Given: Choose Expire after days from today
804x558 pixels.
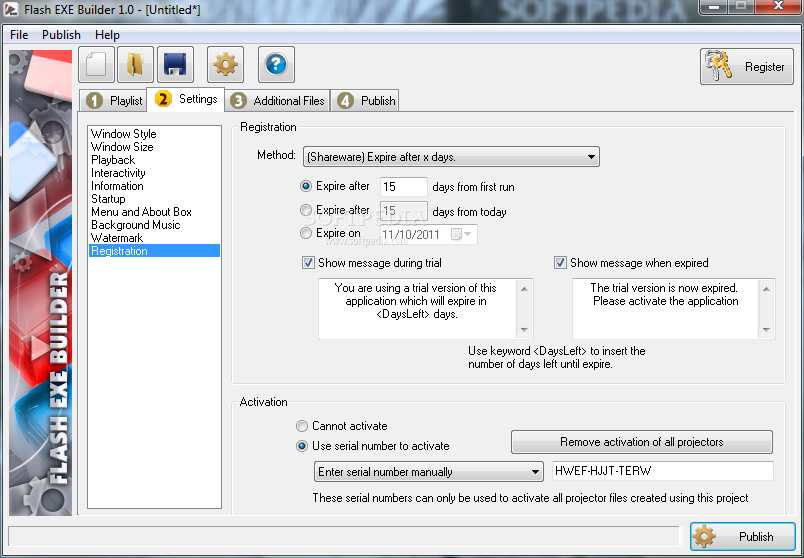Looking at the screenshot, I should 306,210.
